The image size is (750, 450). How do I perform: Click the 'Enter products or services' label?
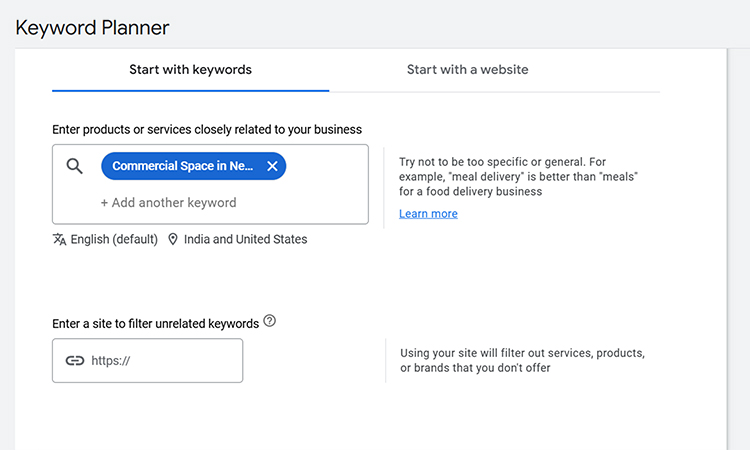207,130
